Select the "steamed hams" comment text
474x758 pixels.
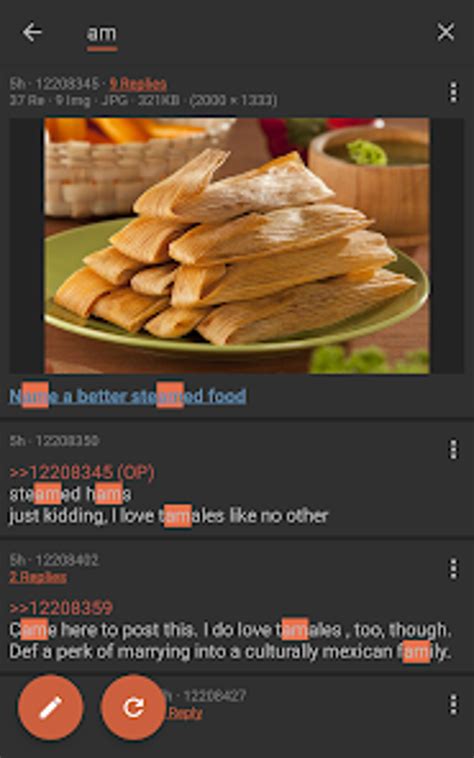(70, 494)
